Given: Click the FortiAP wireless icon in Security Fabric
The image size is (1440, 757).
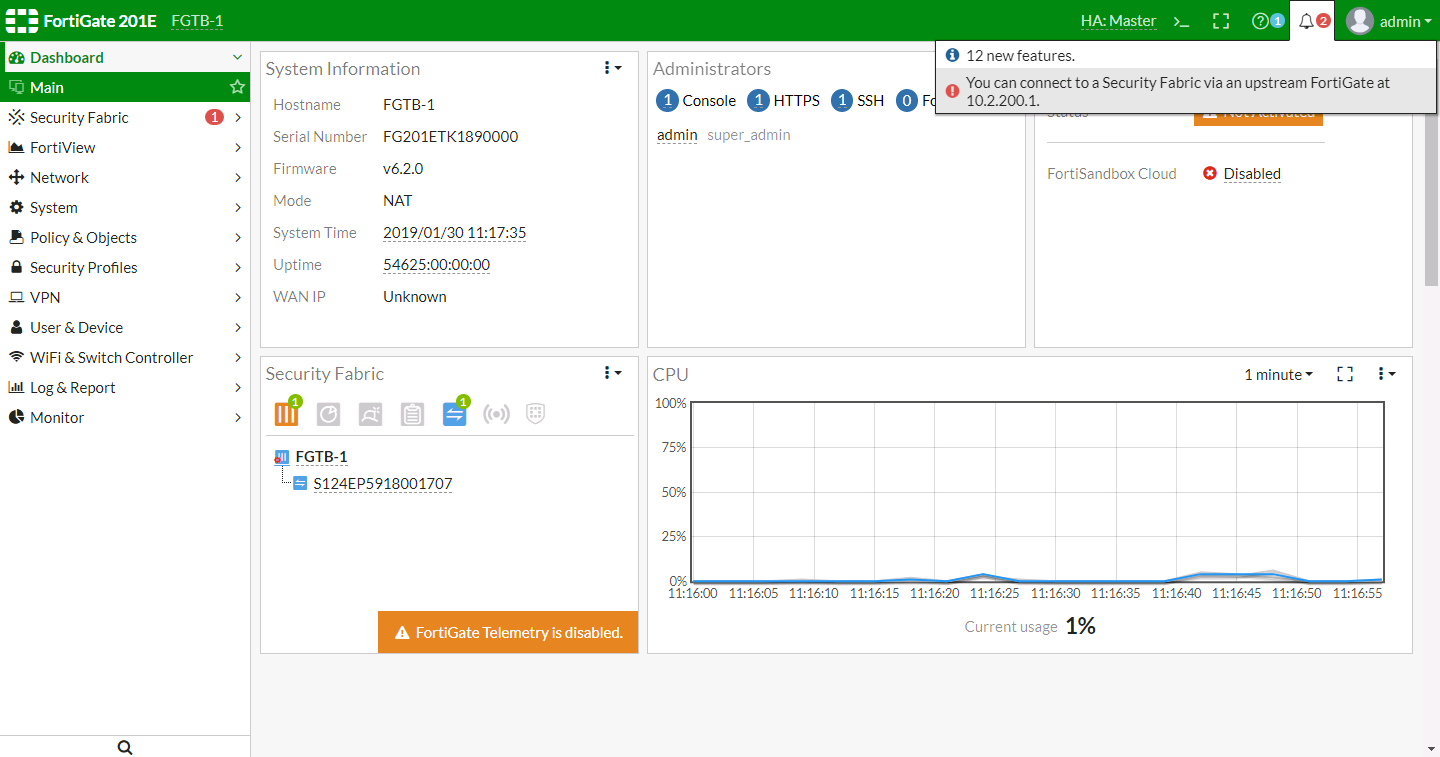Looking at the screenshot, I should (496, 414).
